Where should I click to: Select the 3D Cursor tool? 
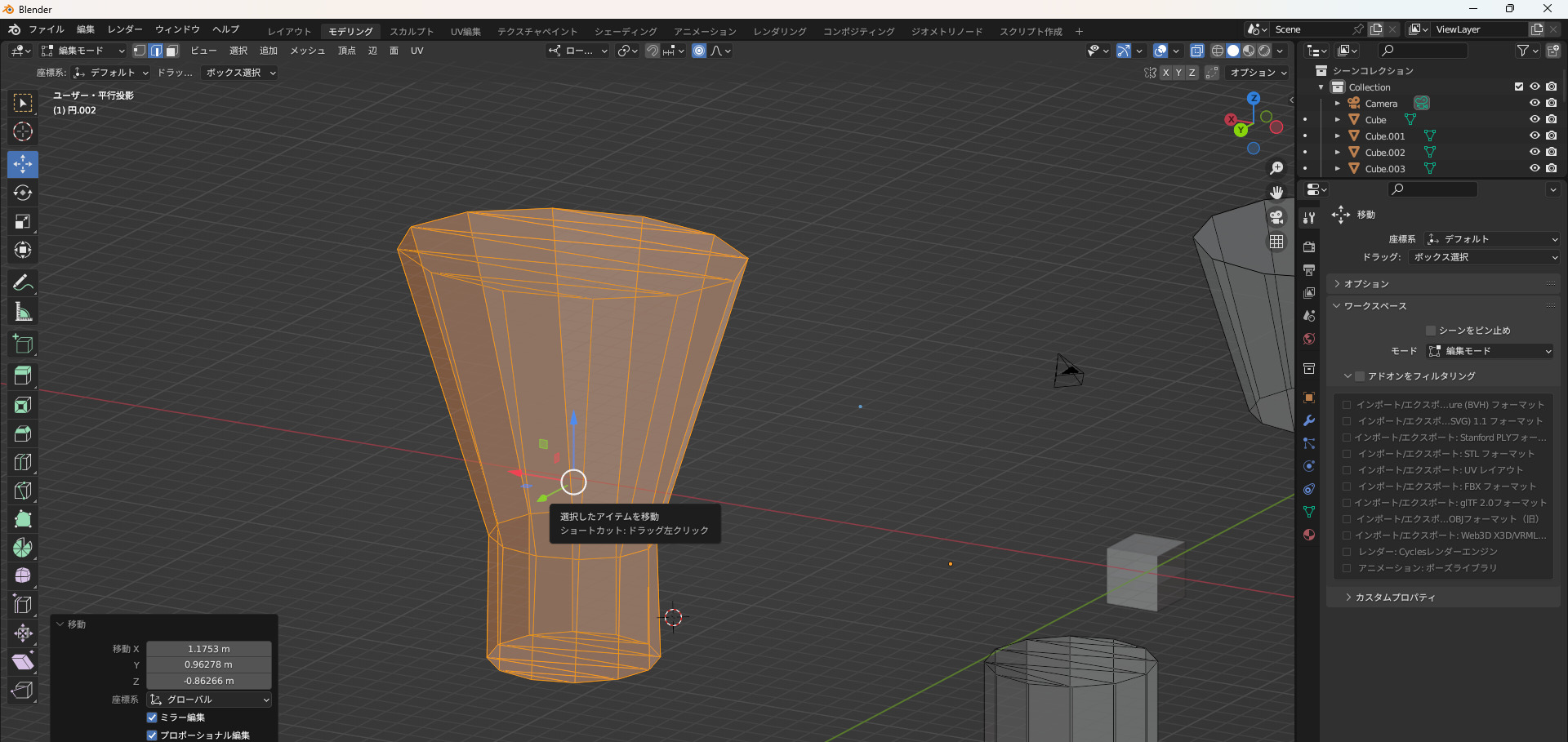pyautogui.click(x=23, y=131)
